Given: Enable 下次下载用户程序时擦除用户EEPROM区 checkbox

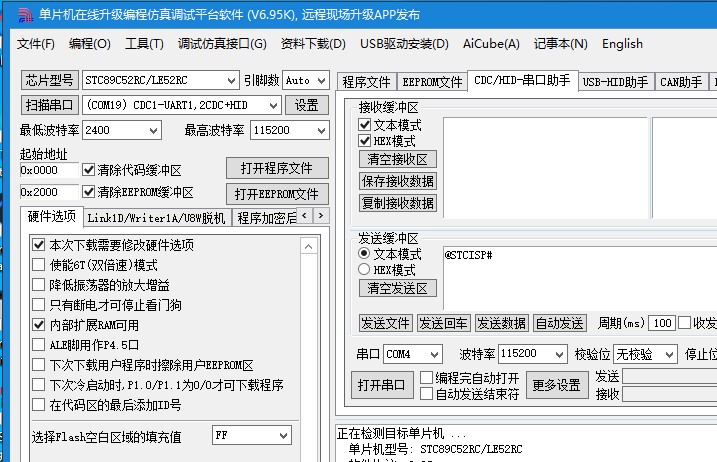Looking at the screenshot, I should (x=38, y=365).
